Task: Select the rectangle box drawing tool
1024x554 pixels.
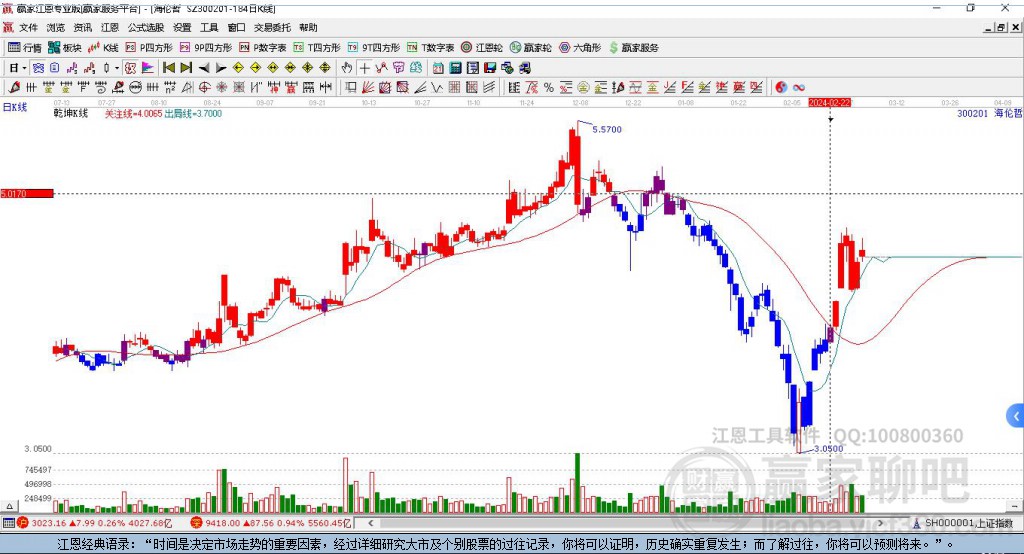Action: [351, 88]
